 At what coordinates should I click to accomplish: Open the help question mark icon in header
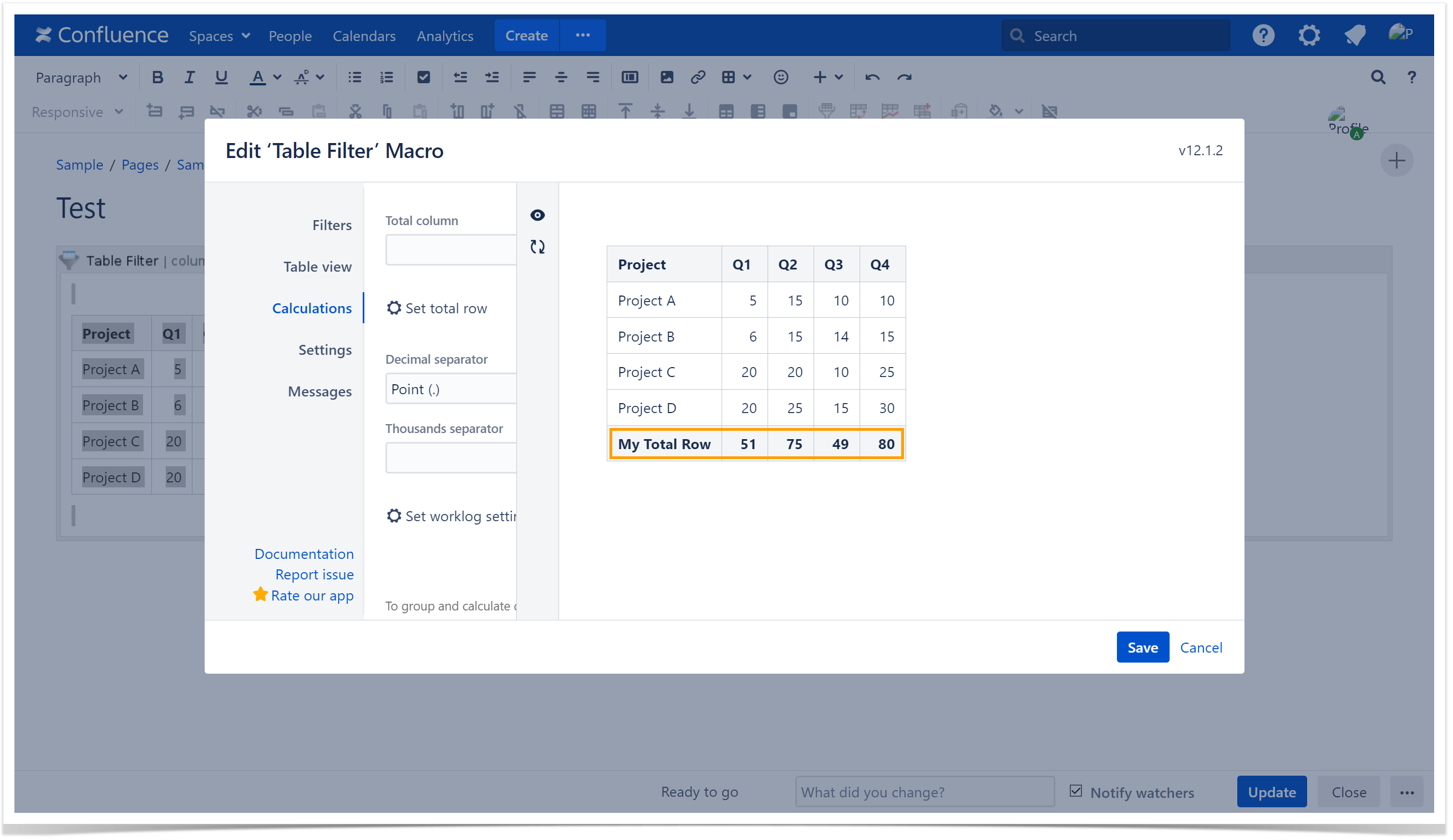click(1262, 35)
